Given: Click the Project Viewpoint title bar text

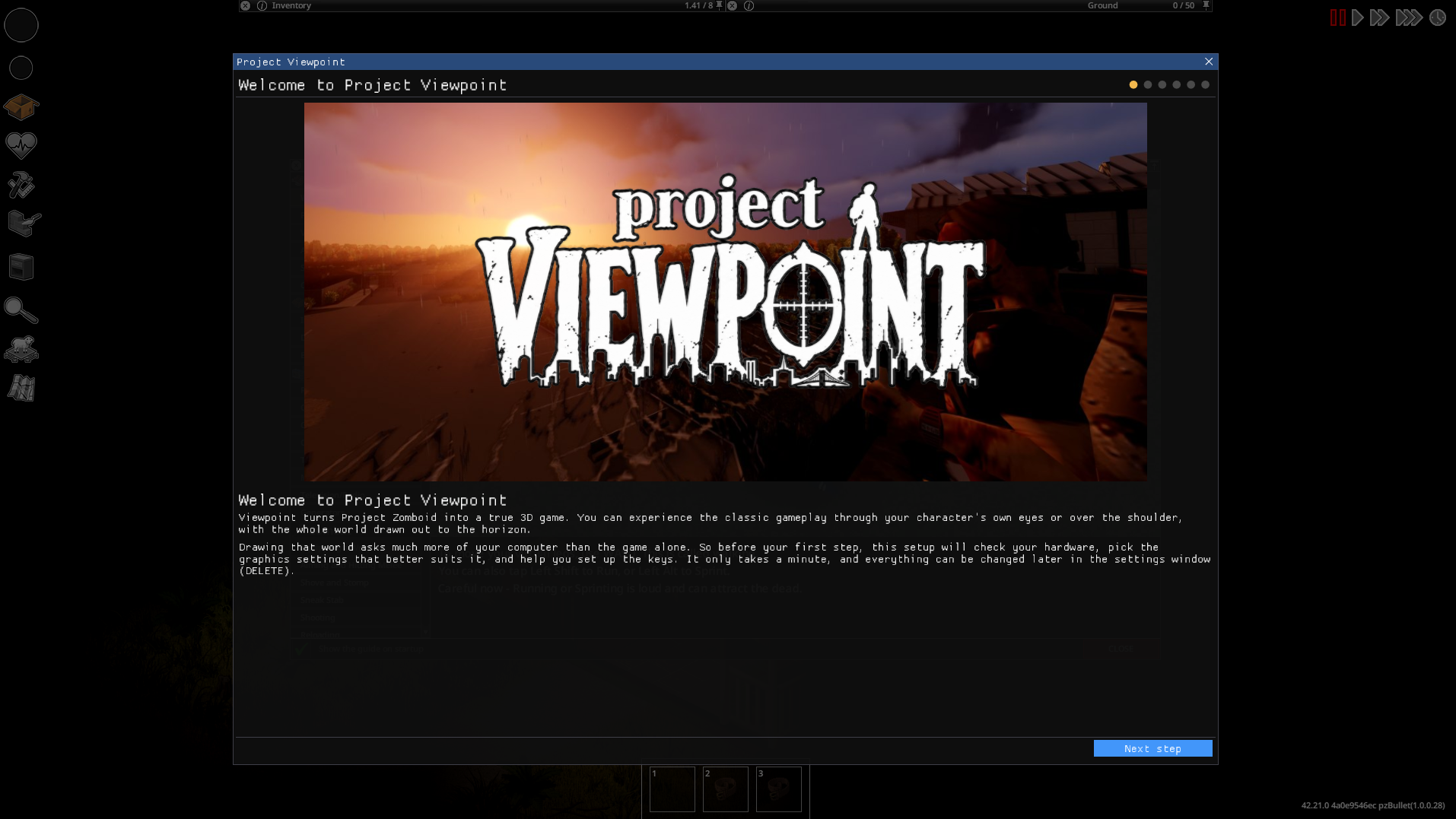Looking at the screenshot, I should click(x=291, y=62).
